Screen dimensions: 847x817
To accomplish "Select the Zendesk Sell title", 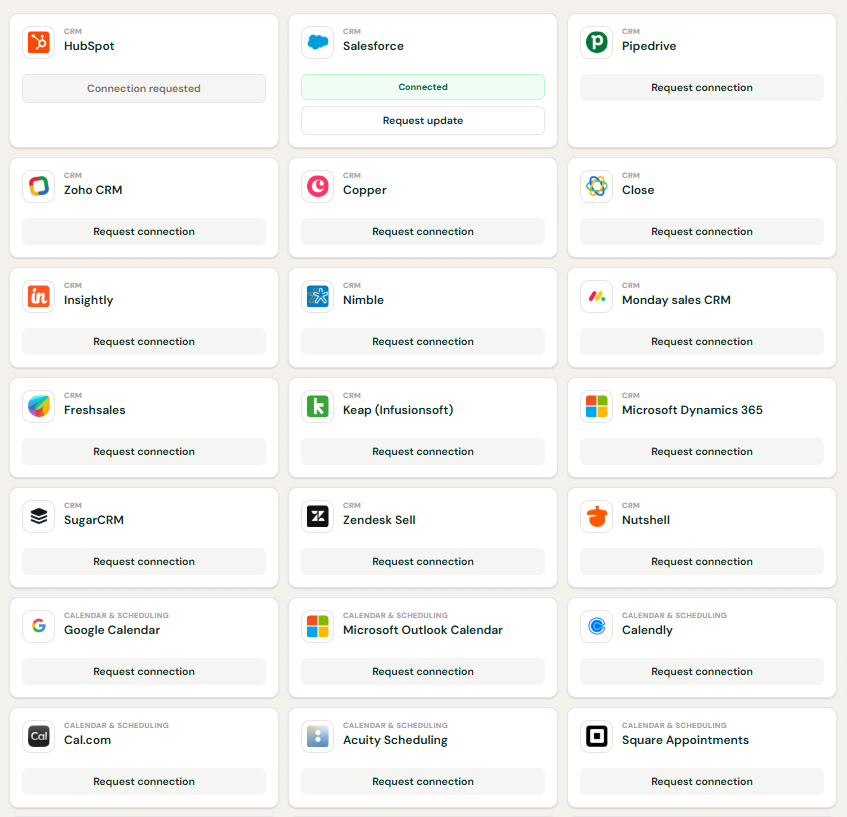I will tap(379, 520).
